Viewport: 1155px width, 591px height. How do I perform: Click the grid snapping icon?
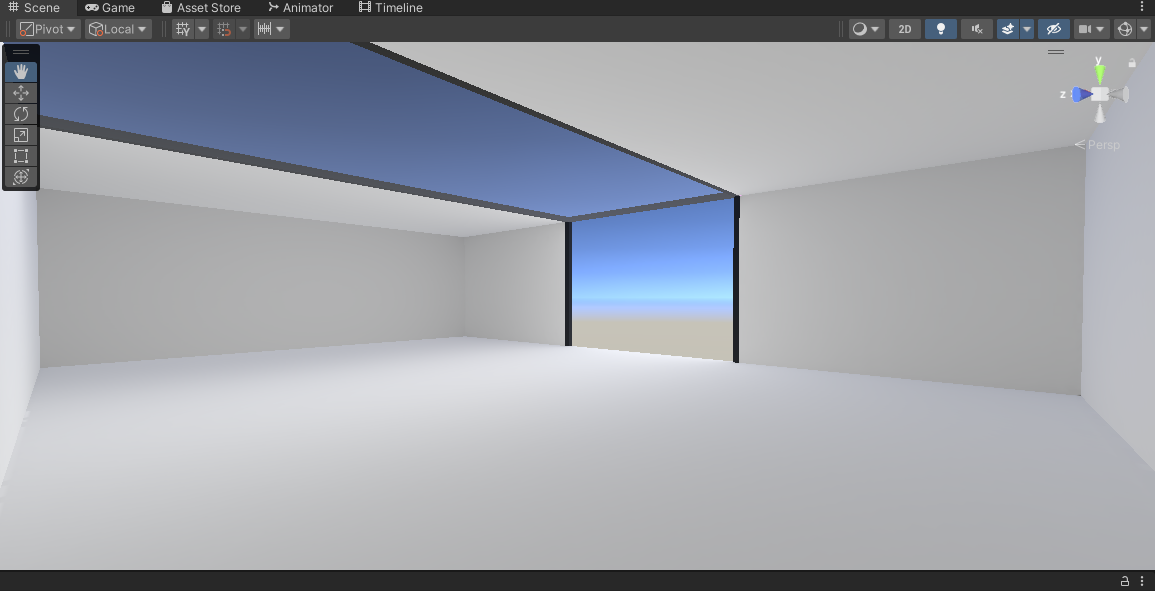[x=224, y=29]
